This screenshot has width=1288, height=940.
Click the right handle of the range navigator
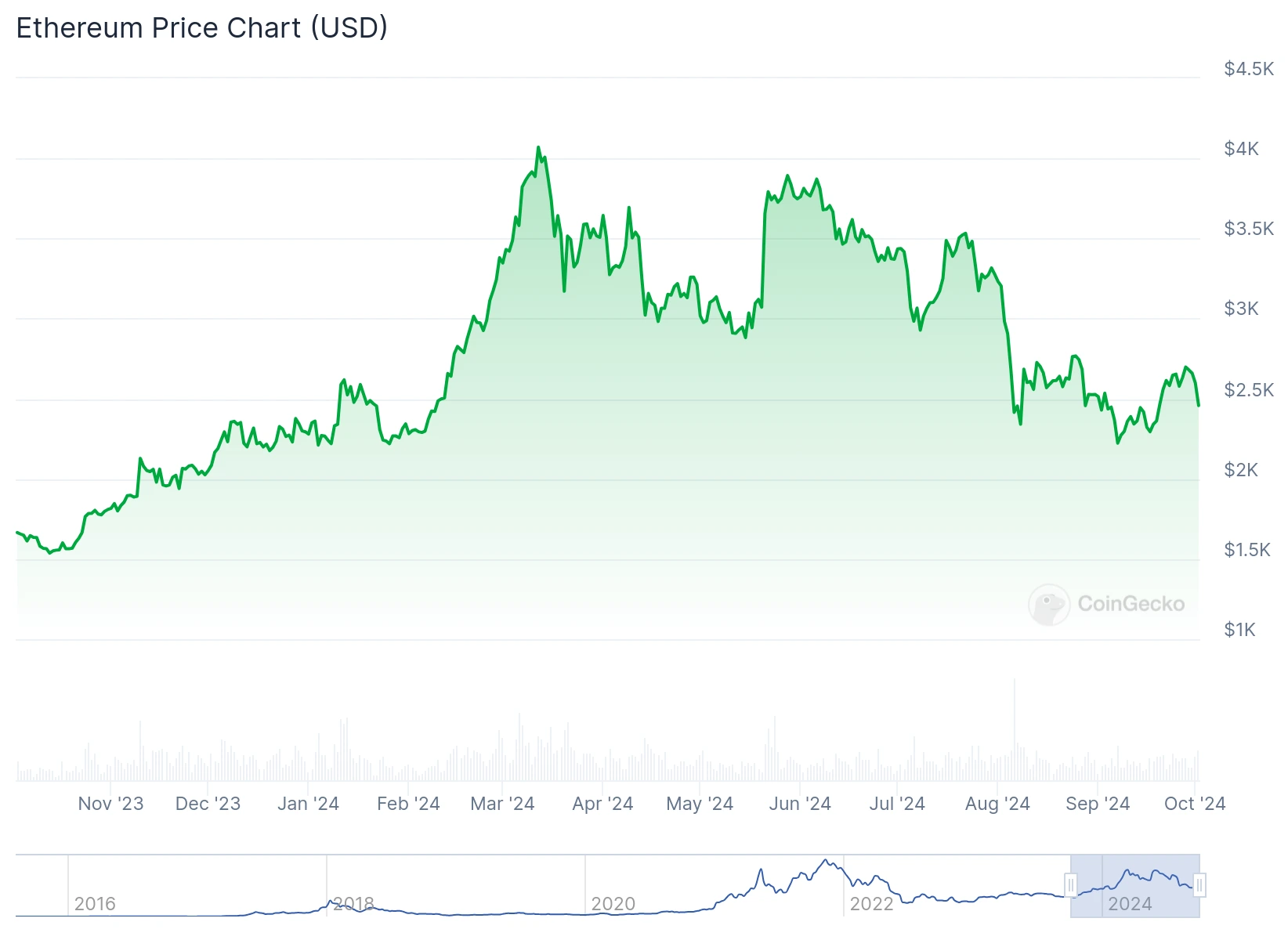point(1199,885)
